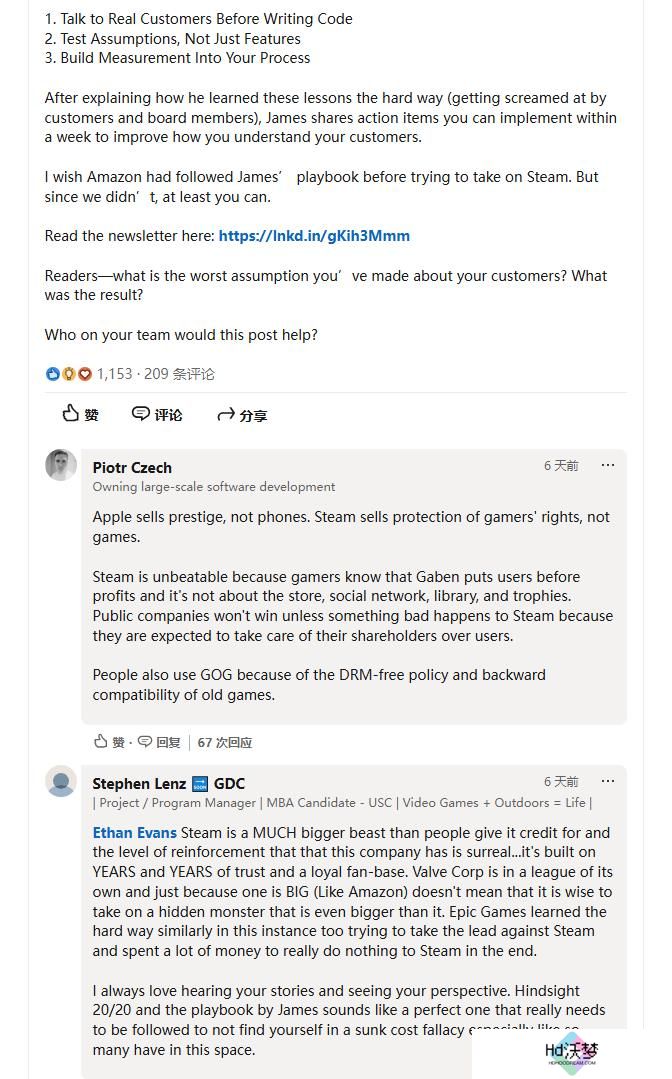Screen dimensions: 672x1079
Task: Like the post with thumbs-up icon
Action: (80, 414)
